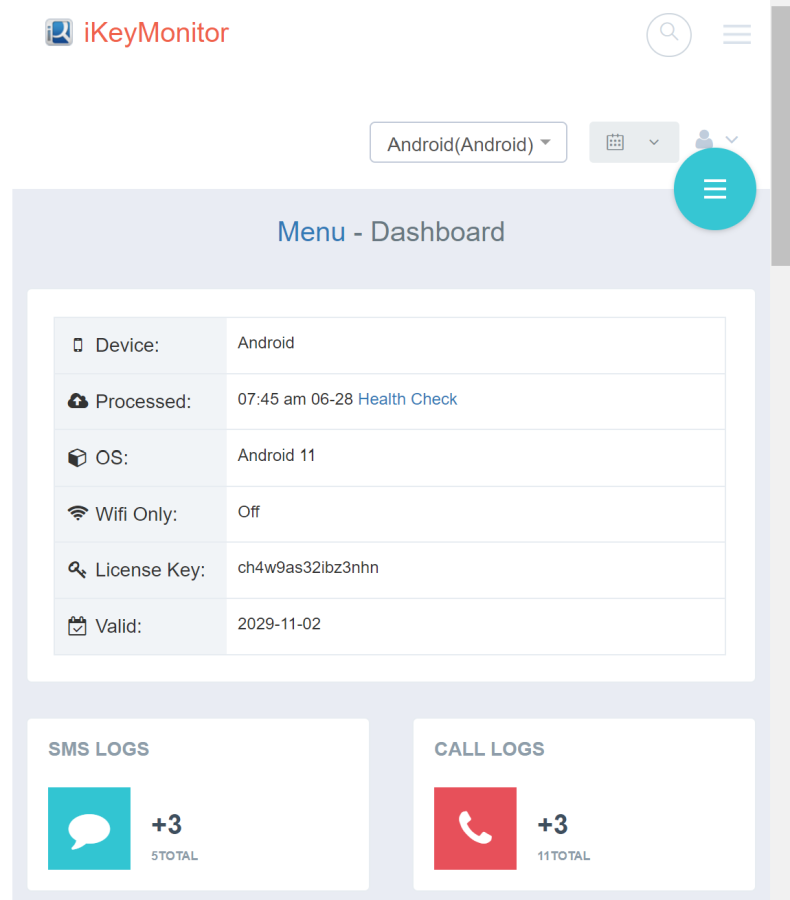Open the calendar date picker dropdown
Image resolution: width=790 pixels, height=900 pixels.
click(x=634, y=142)
